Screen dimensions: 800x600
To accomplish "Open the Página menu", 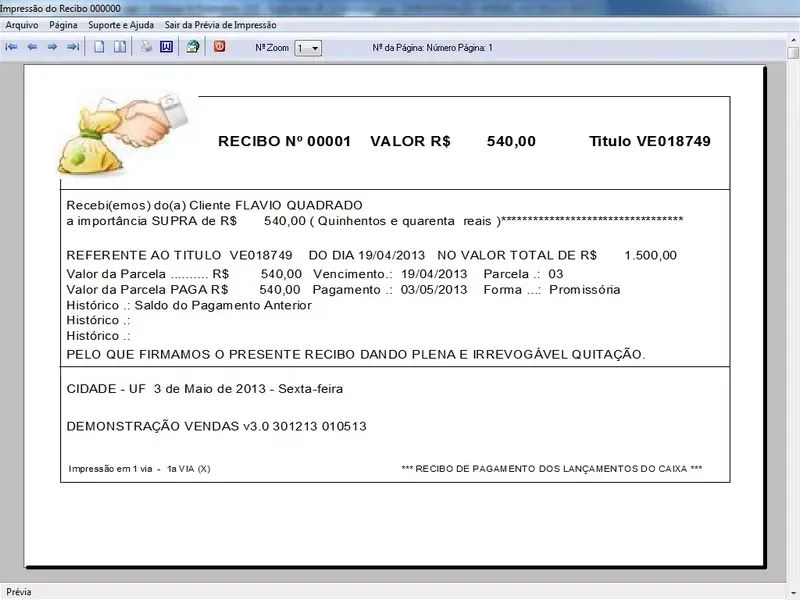I will coord(63,25).
